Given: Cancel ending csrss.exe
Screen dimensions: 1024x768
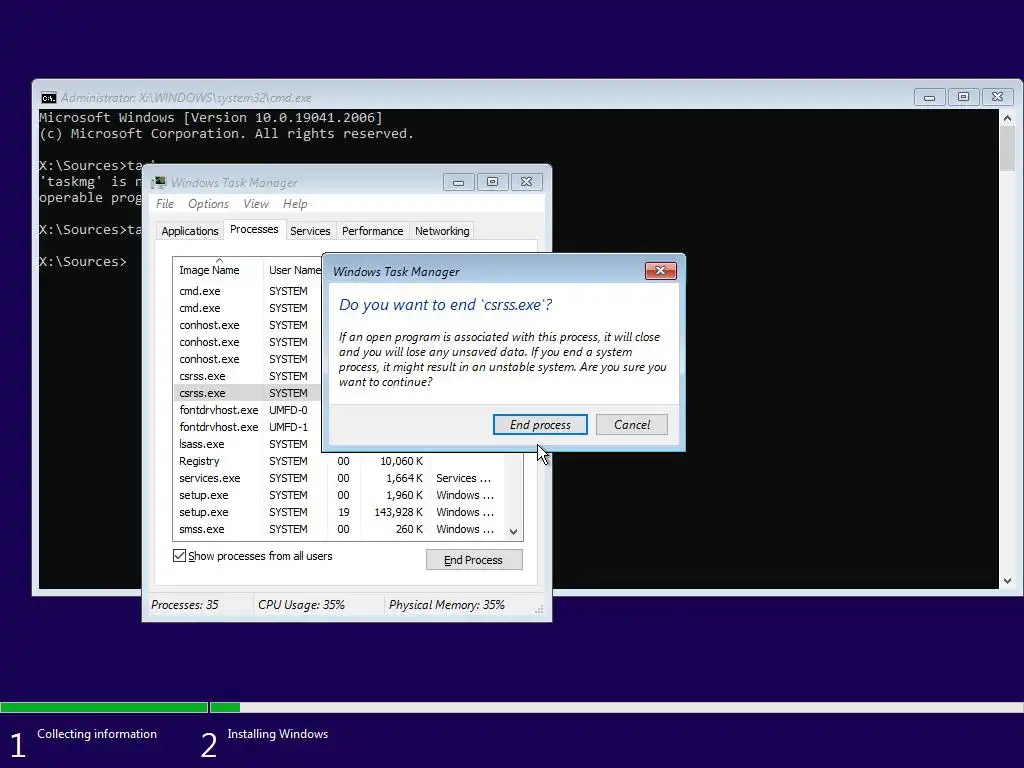Looking at the screenshot, I should 632,424.
